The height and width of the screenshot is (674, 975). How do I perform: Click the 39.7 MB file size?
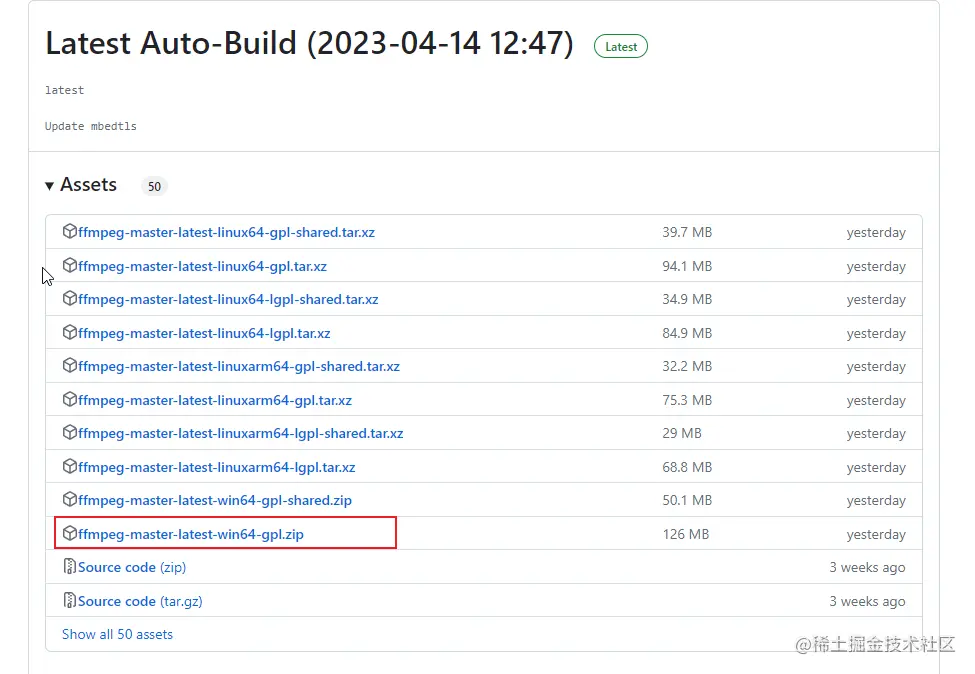(687, 232)
